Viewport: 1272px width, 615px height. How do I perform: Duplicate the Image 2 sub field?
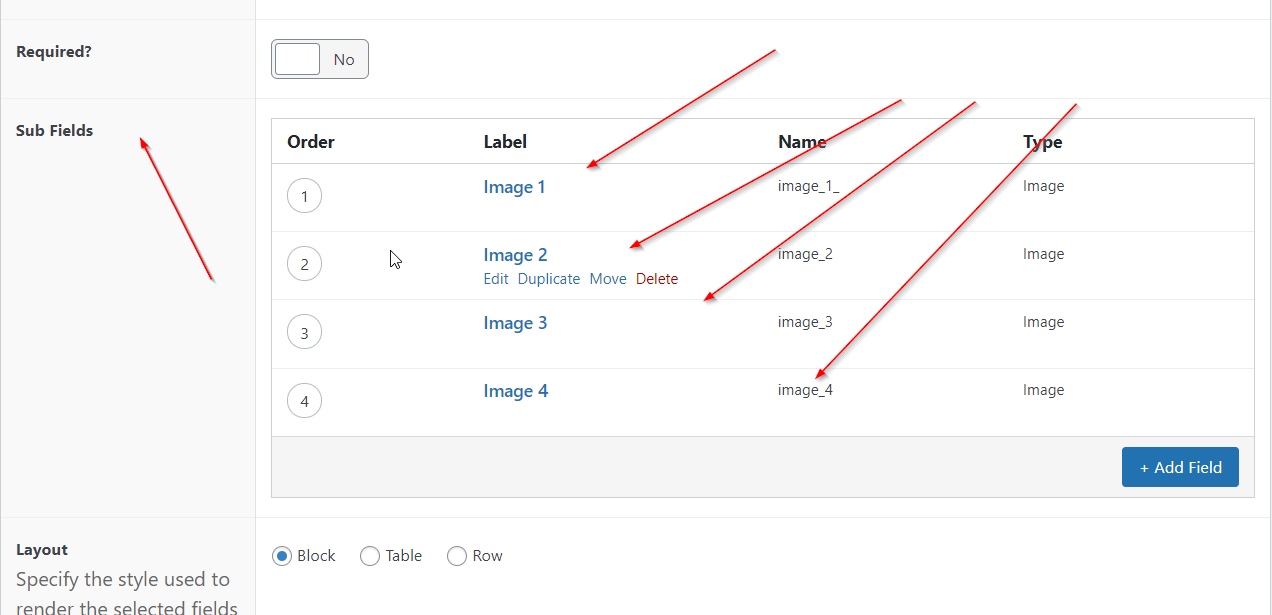548,279
